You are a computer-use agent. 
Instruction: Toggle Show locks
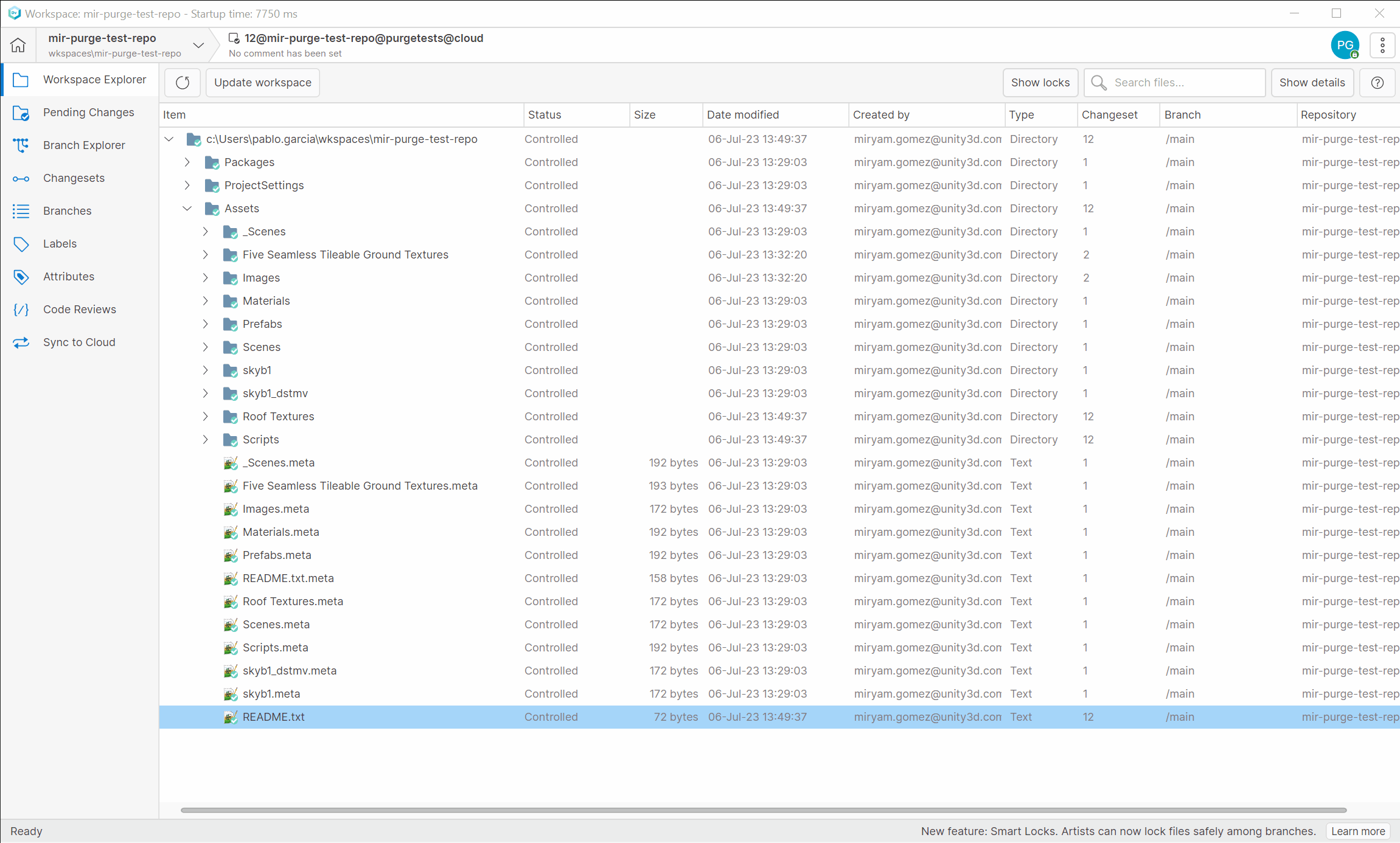(x=1040, y=82)
